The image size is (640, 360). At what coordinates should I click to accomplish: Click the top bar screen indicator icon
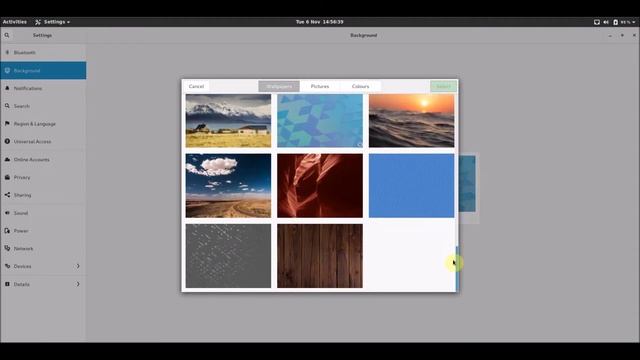597,22
